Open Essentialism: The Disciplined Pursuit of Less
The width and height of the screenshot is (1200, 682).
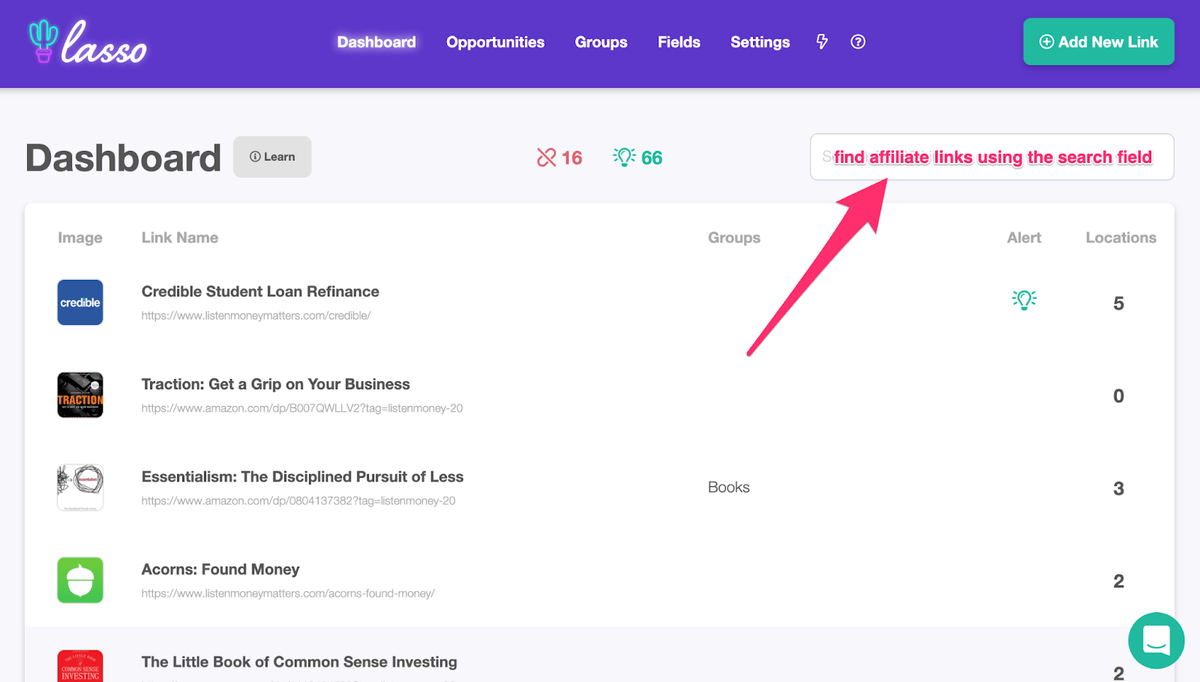coord(303,477)
